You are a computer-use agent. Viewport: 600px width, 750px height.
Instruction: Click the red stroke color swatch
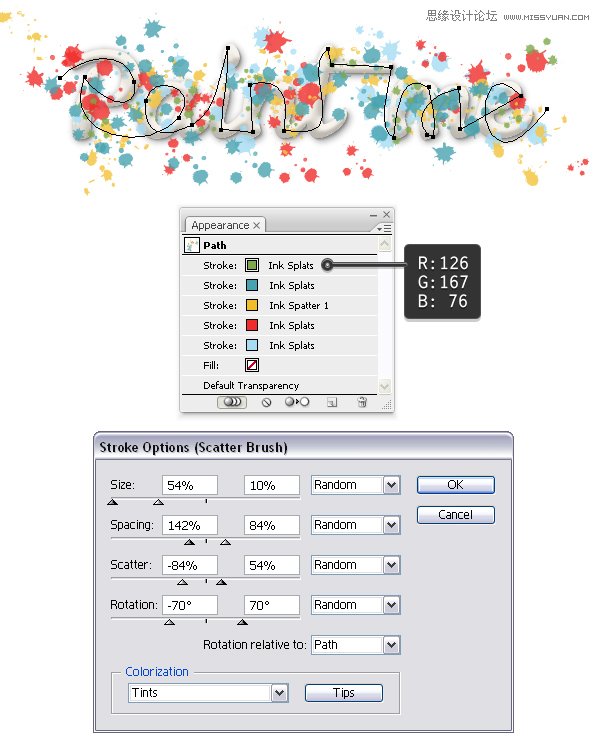[x=252, y=325]
